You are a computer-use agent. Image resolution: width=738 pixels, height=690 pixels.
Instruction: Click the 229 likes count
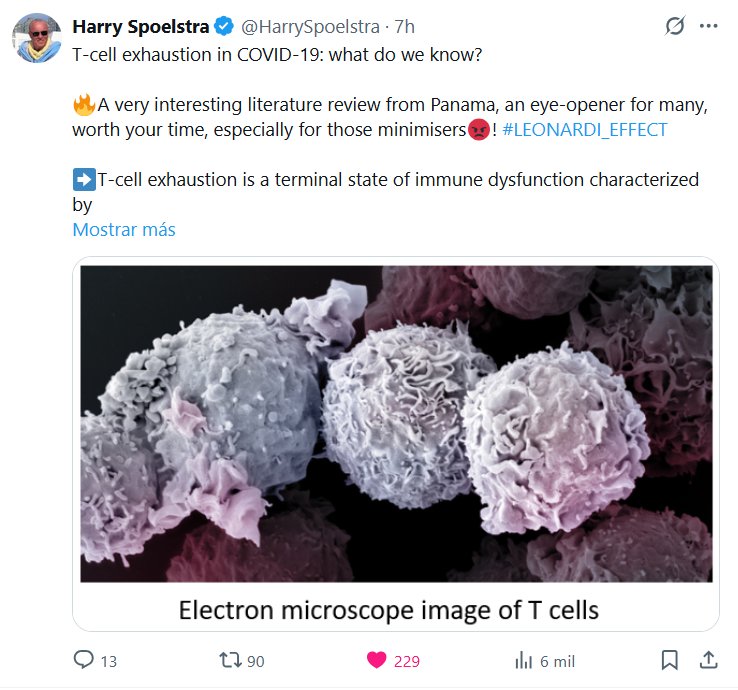pyautogui.click(x=407, y=661)
